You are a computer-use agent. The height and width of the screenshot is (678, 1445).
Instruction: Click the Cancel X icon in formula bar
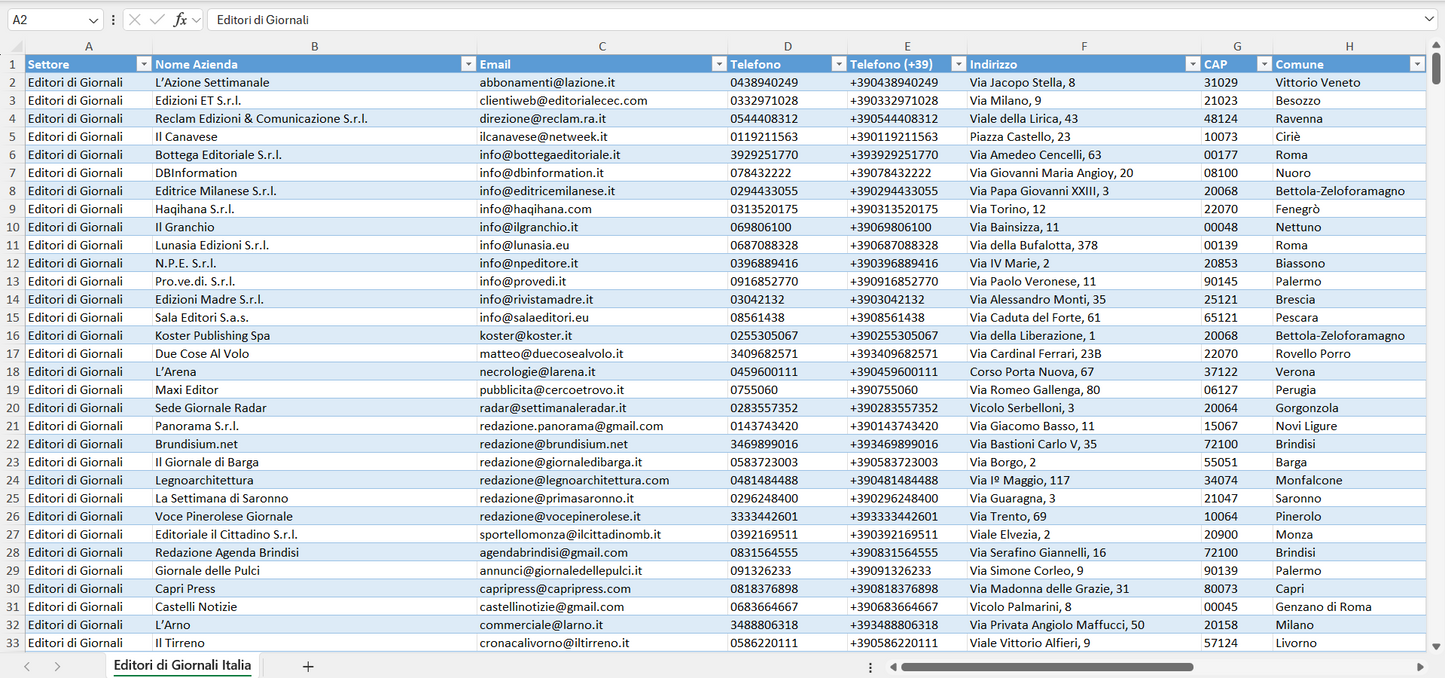coord(135,20)
